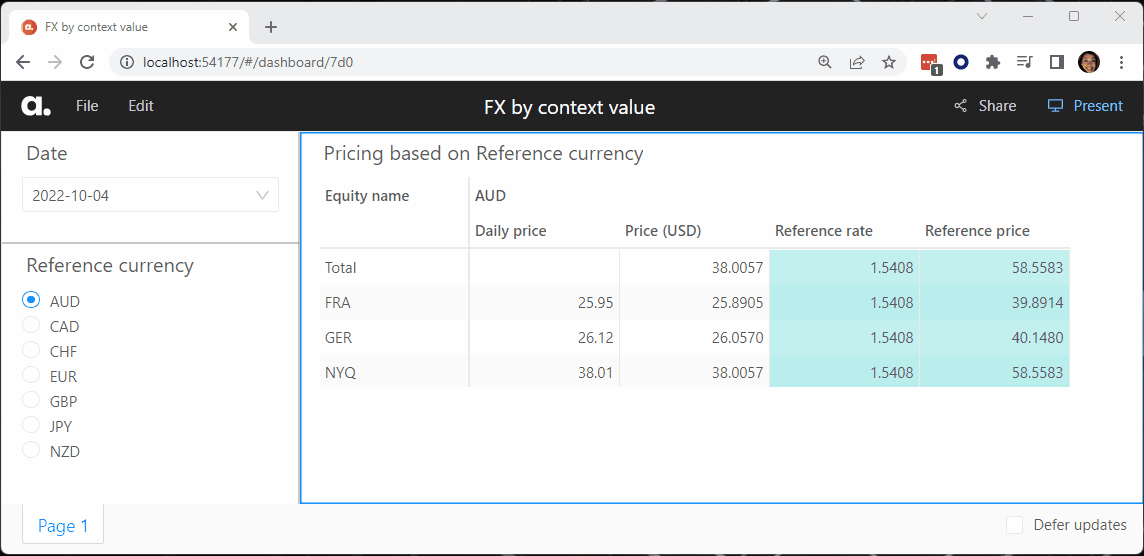Reload the browser page

click(x=87, y=62)
